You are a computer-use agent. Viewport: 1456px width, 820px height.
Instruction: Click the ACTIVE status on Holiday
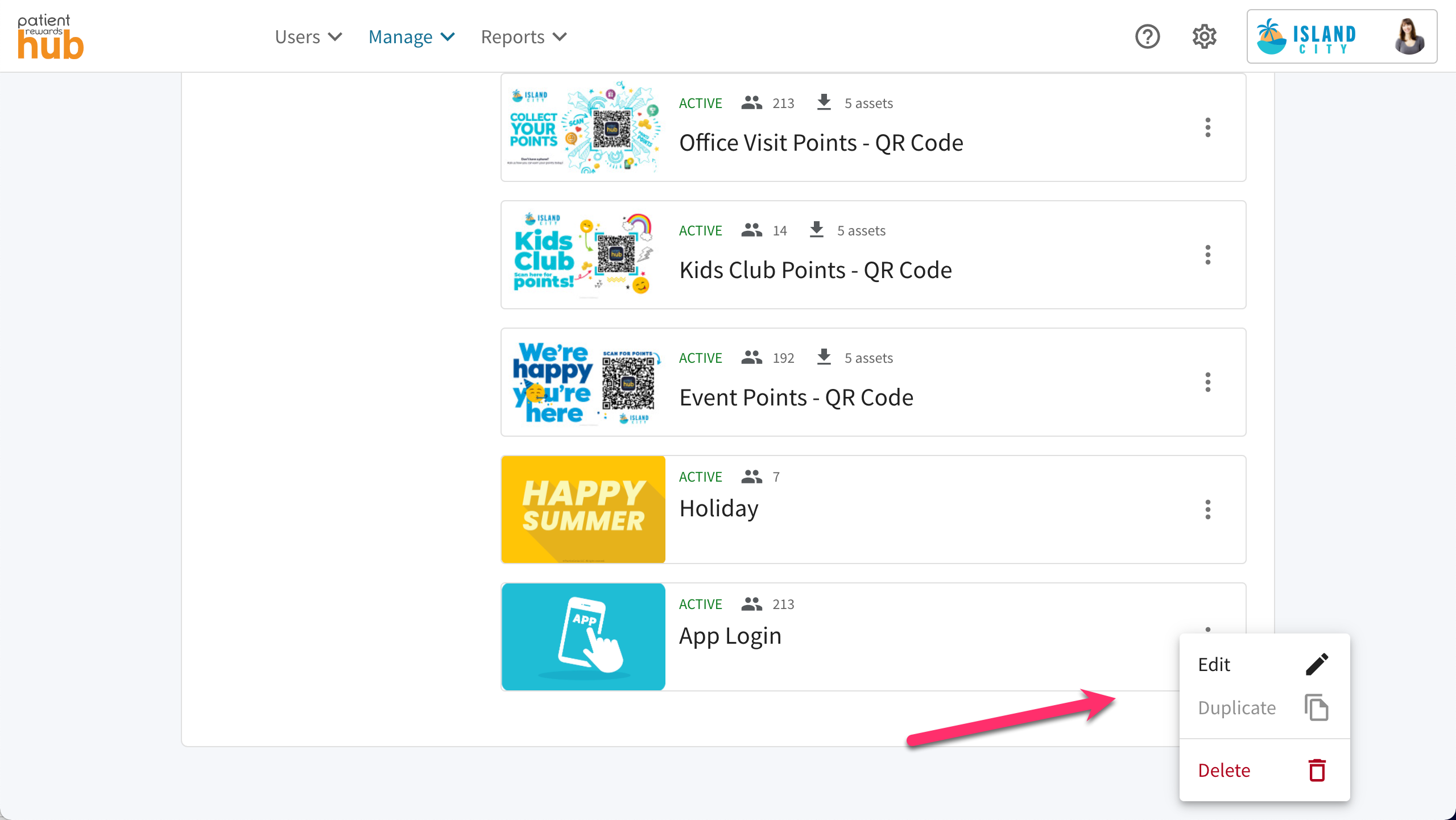700,477
